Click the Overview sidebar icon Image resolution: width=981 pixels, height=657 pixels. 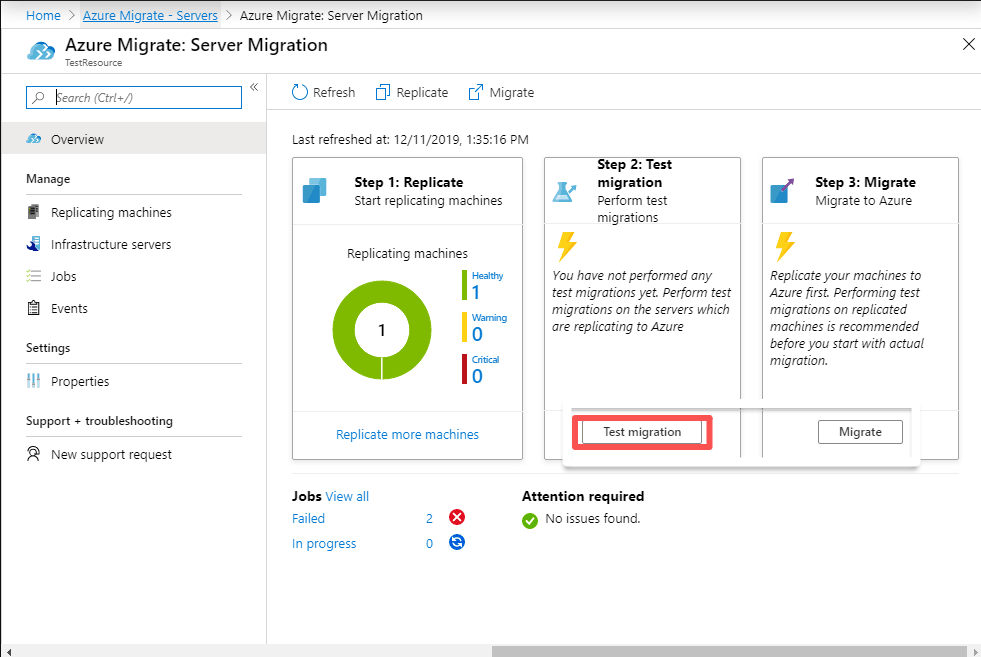[x=34, y=139]
